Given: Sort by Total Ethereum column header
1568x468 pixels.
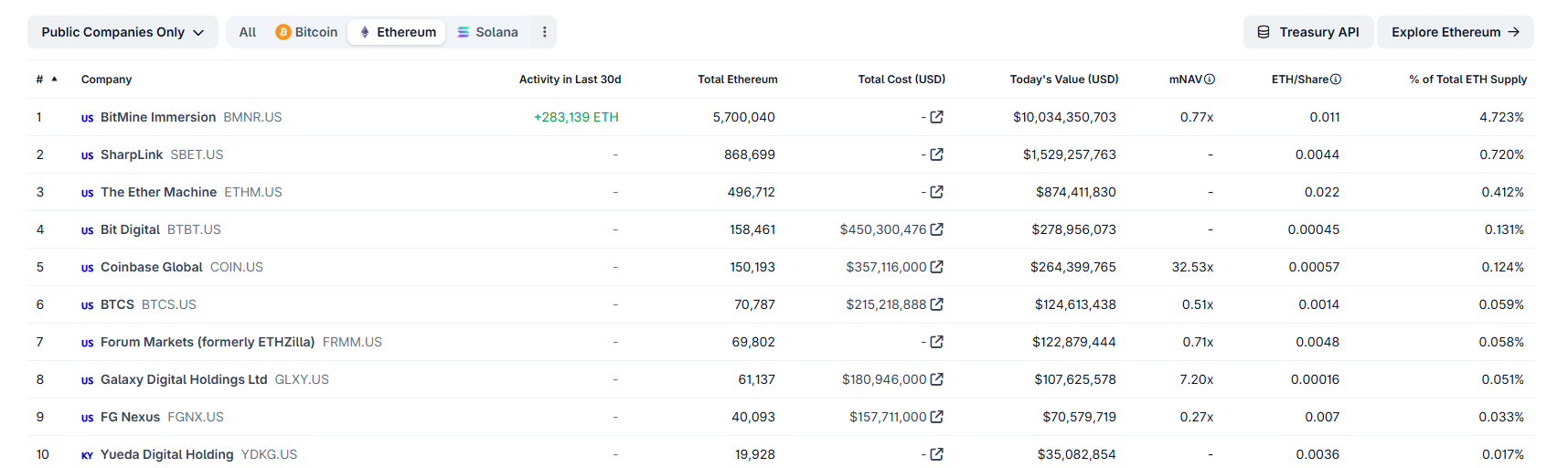Looking at the screenshot, I should (x=738, y=80).
